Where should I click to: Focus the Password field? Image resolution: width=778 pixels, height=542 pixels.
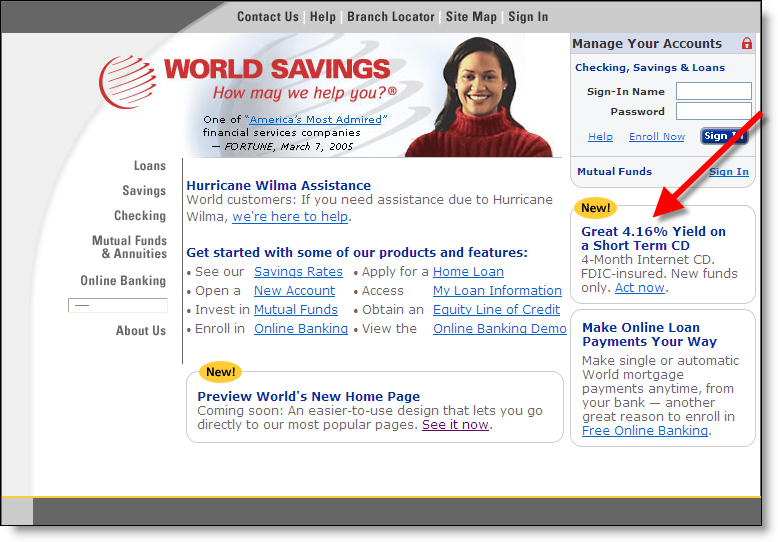tap(713, 111)
